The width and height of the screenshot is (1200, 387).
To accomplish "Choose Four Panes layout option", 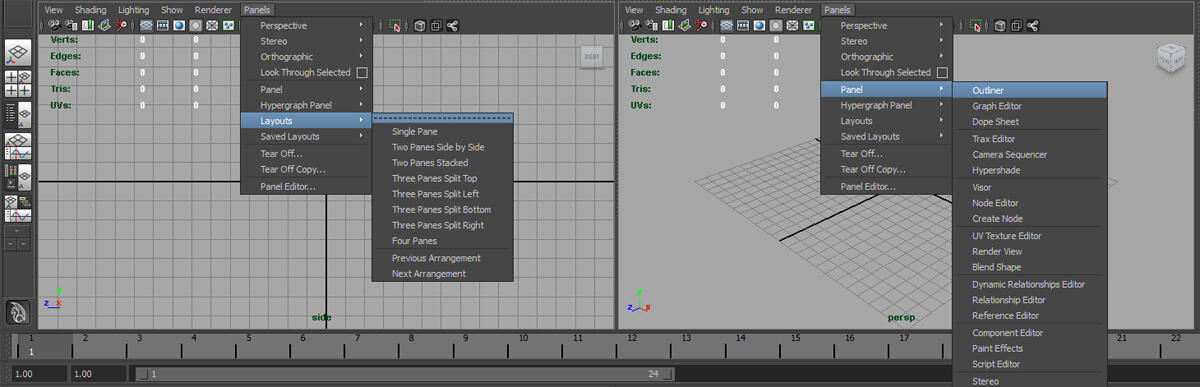I will click(443, 241).
